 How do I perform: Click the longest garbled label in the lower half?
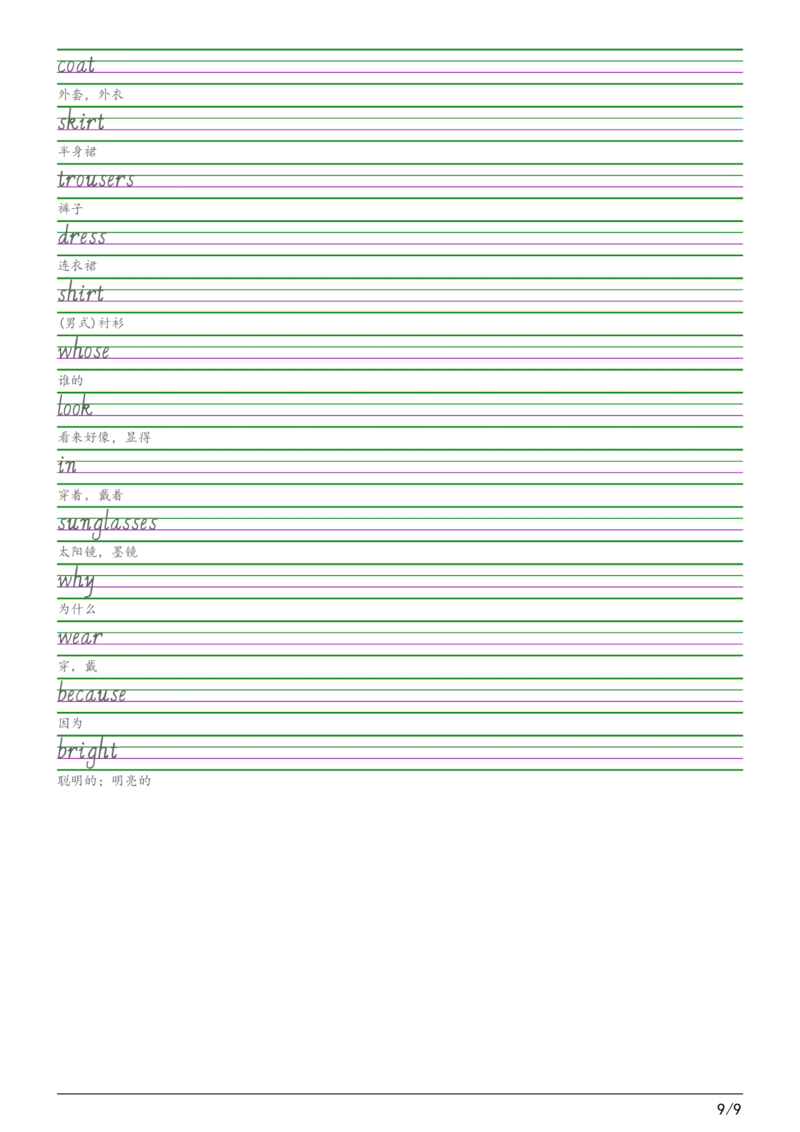108,522
